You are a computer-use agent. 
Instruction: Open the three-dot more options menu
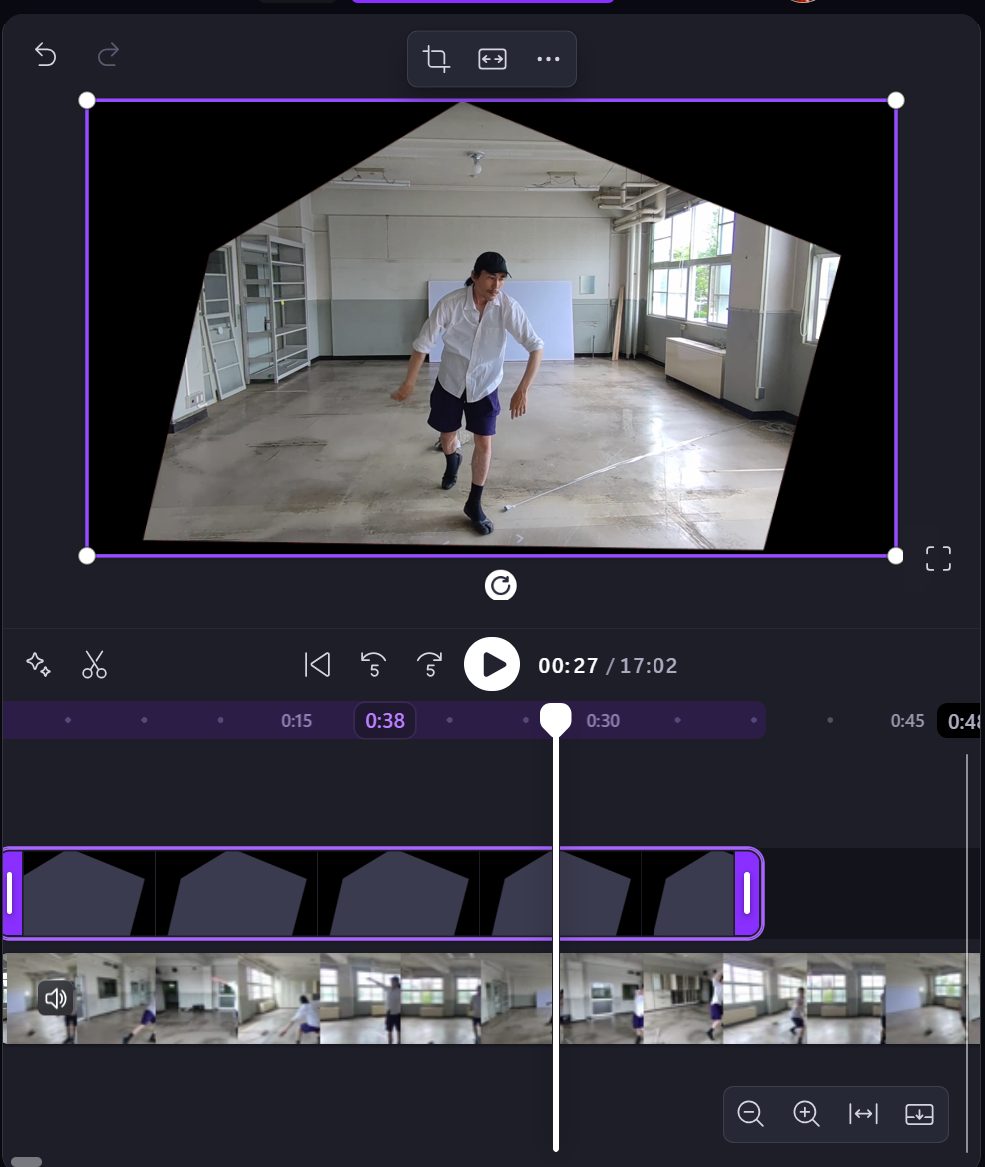click(x=548, y=59)
